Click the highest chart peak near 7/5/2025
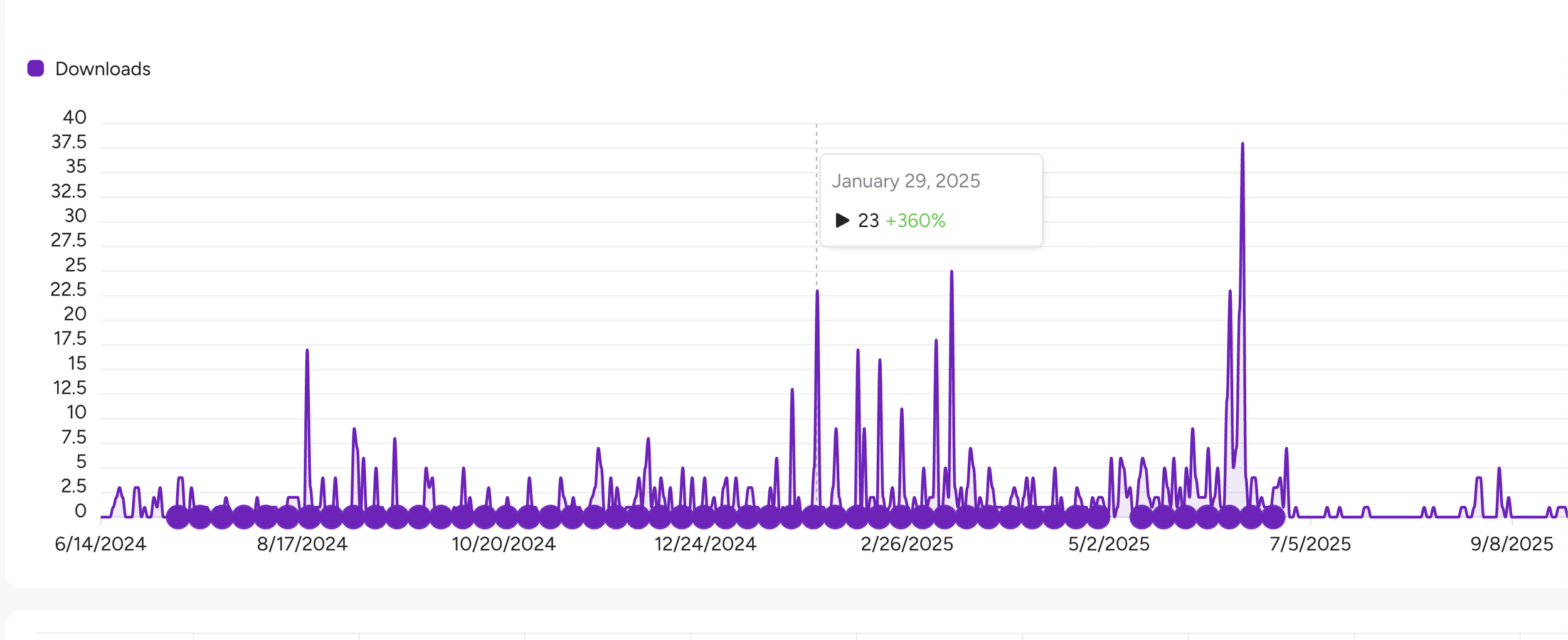The image size is (1568, 640). (1242, 144)
